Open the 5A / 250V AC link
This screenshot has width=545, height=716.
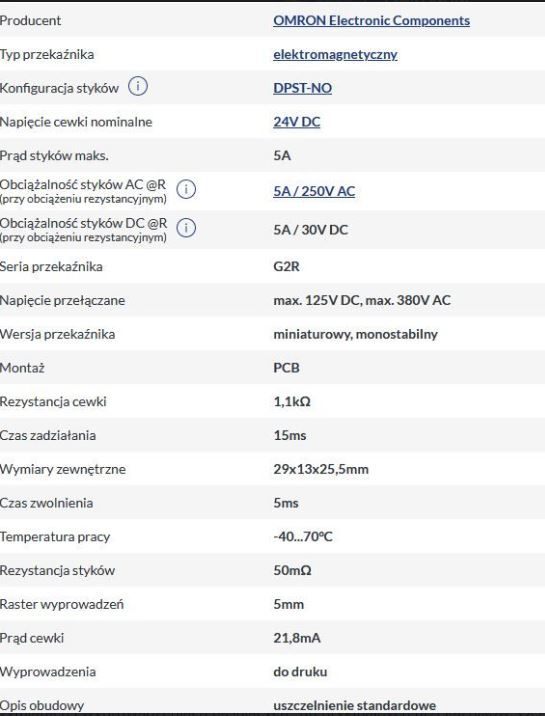point(314,191)
